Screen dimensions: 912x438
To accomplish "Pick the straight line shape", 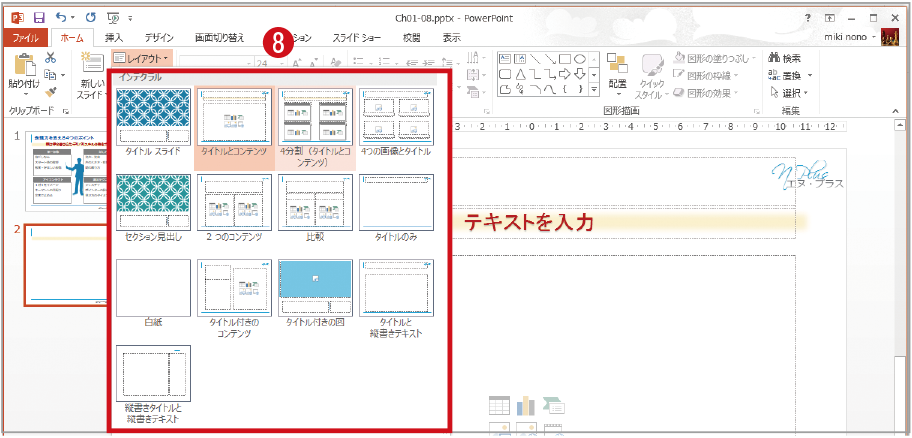I will (x=535, y=59).
